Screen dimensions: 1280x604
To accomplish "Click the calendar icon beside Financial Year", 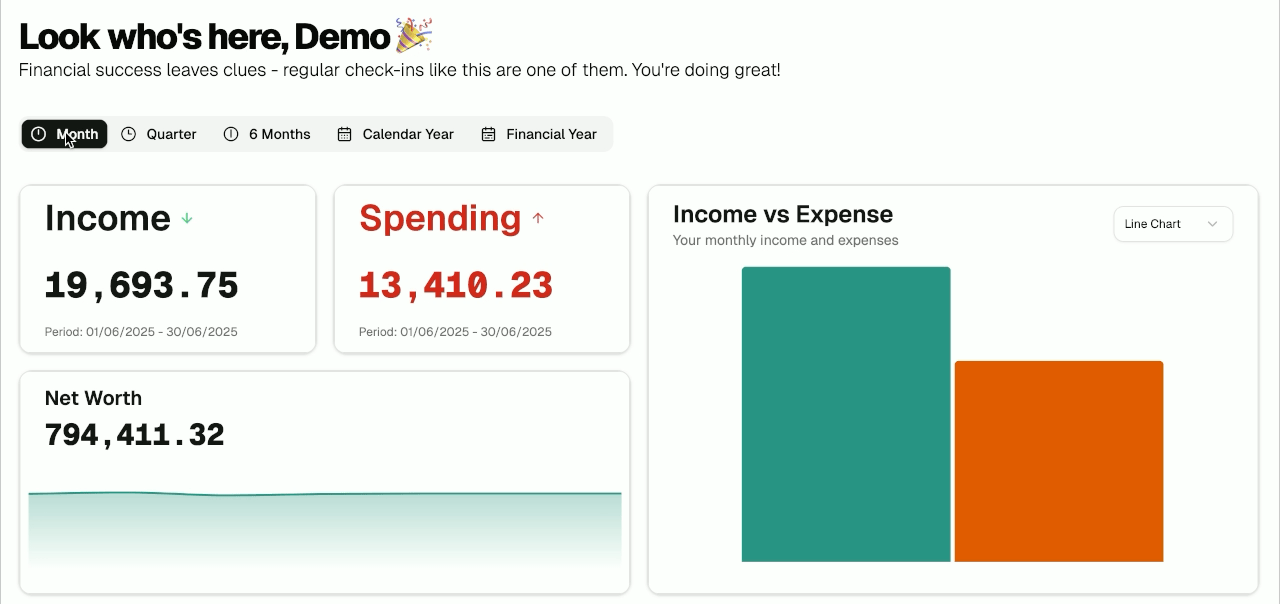I will pyautogui.click(x=488, y=134).
